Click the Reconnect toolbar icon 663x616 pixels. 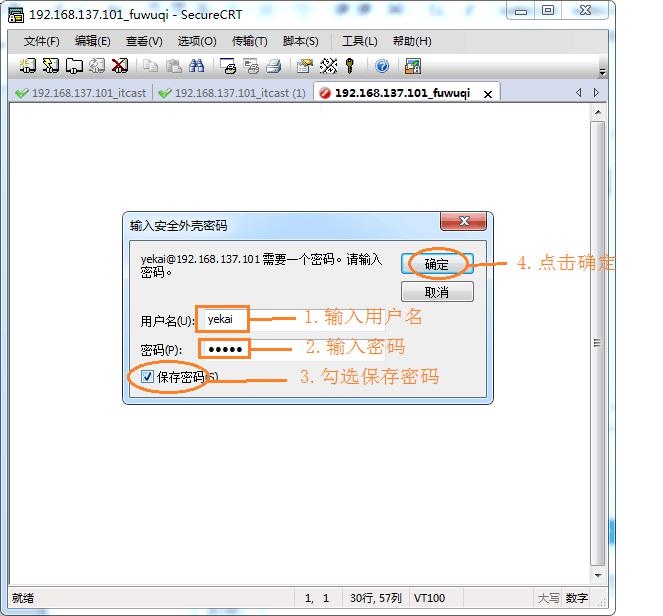(x=97, y=66)
